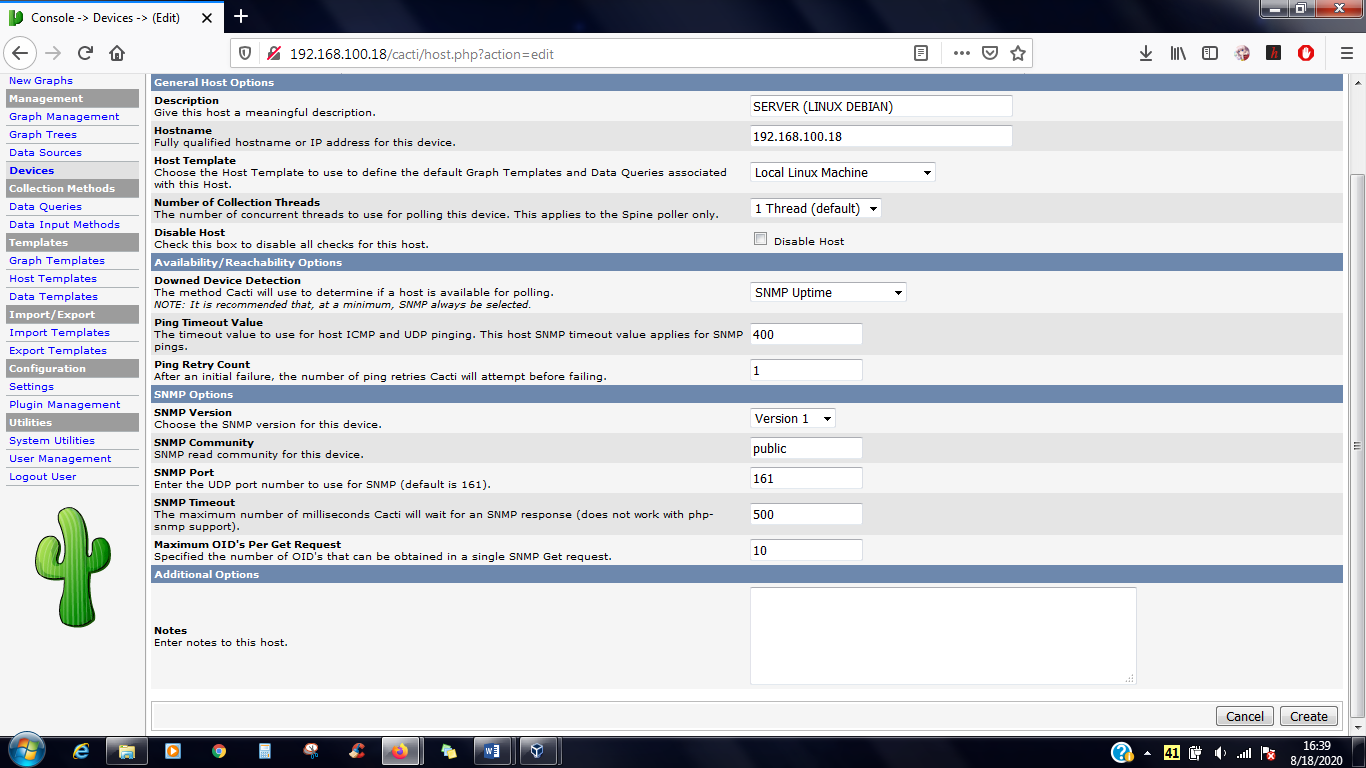Image resolution: width=1366 pixels, height=768 pixels.
Task: Open the Firefox library icon
Action: 1178,54
